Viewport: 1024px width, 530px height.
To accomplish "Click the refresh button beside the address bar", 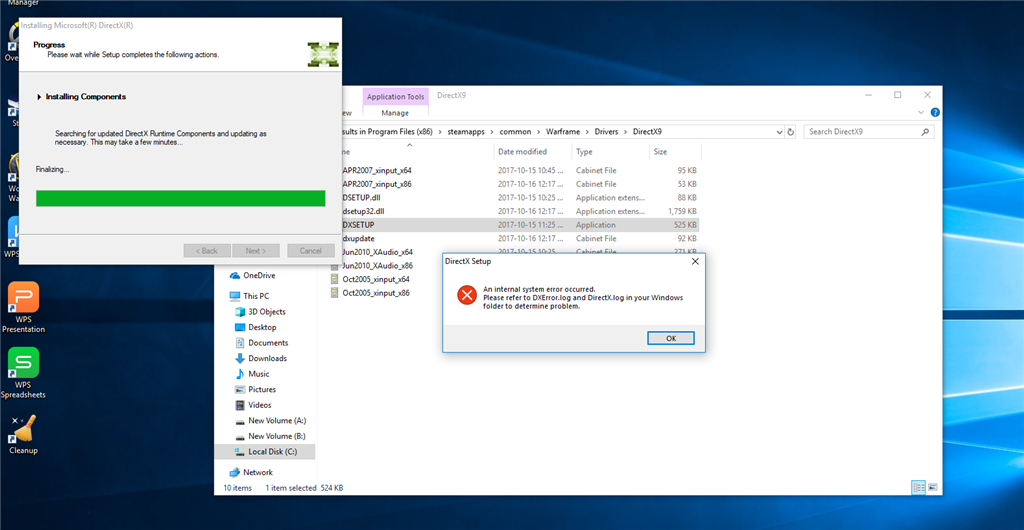I will [791, 132].
